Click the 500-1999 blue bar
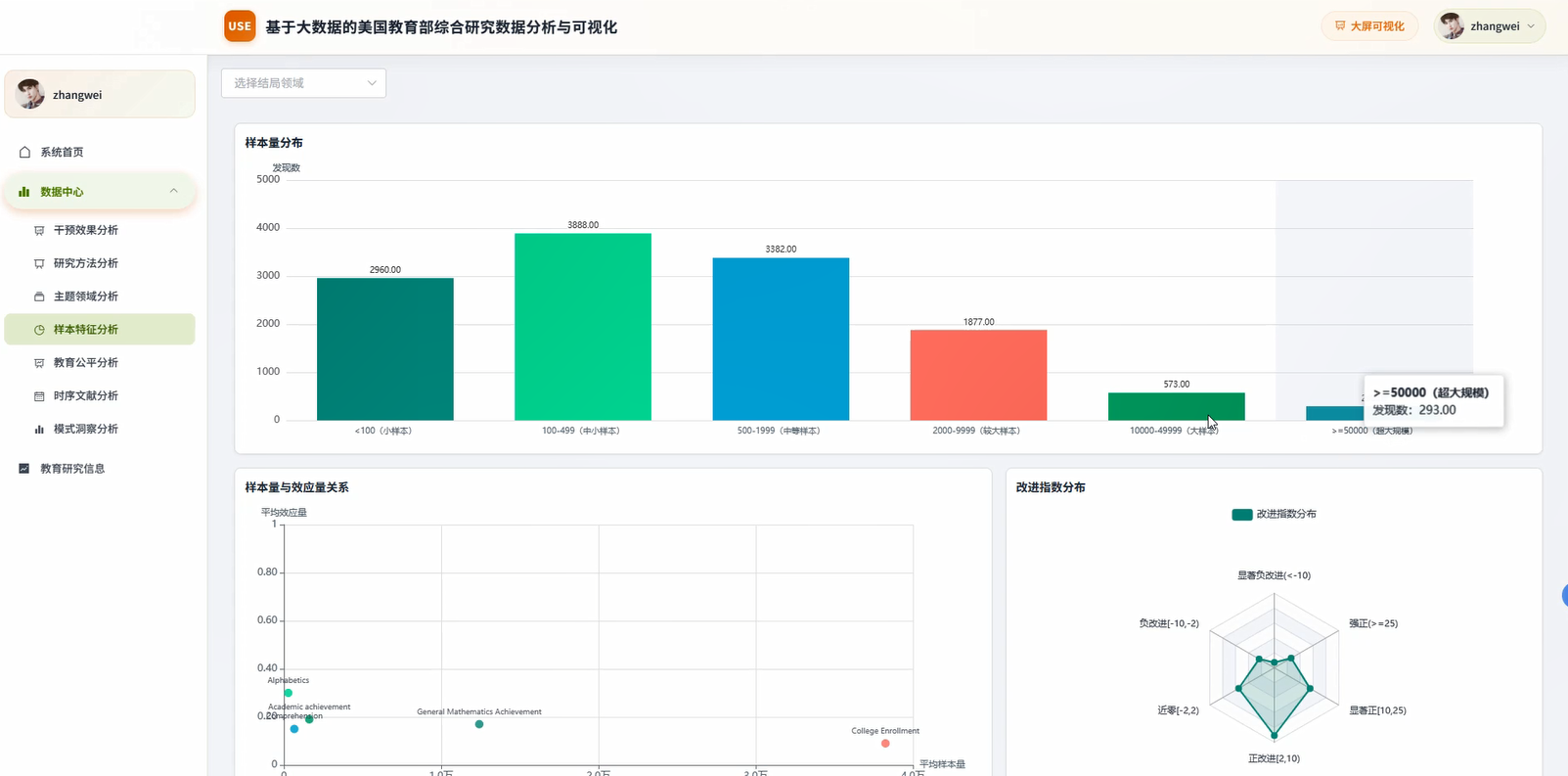This screenshot has width=1568, height=776. 781,340
